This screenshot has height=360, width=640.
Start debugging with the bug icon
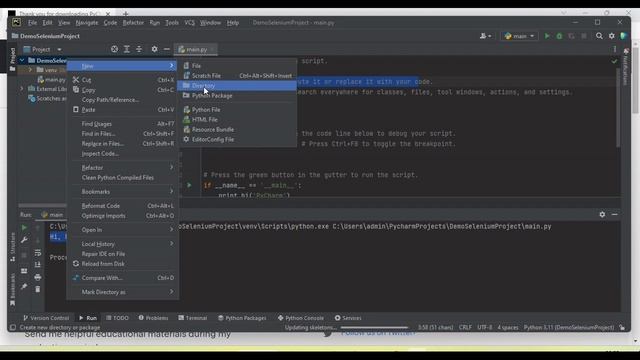point(559,36)
